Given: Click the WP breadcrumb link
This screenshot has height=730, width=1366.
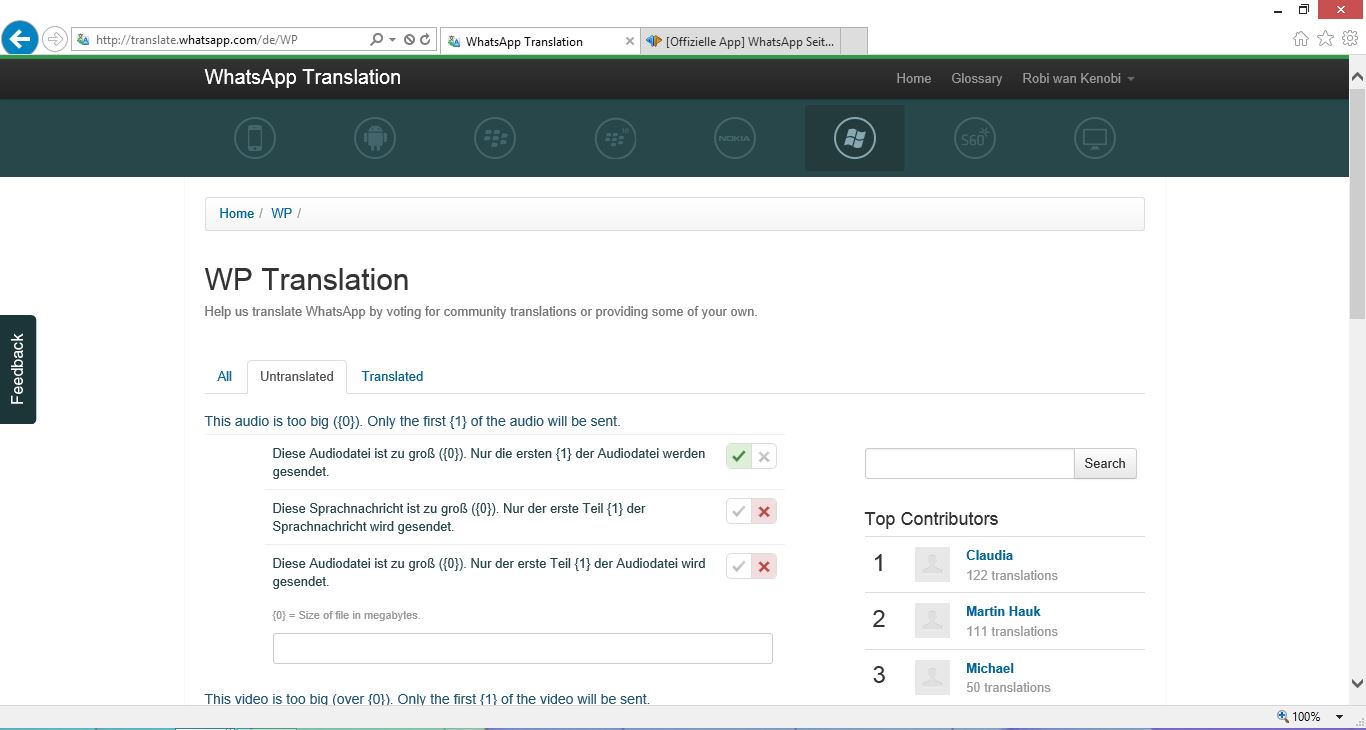Looking at the screenshot, I should click(x=282, y=213).
